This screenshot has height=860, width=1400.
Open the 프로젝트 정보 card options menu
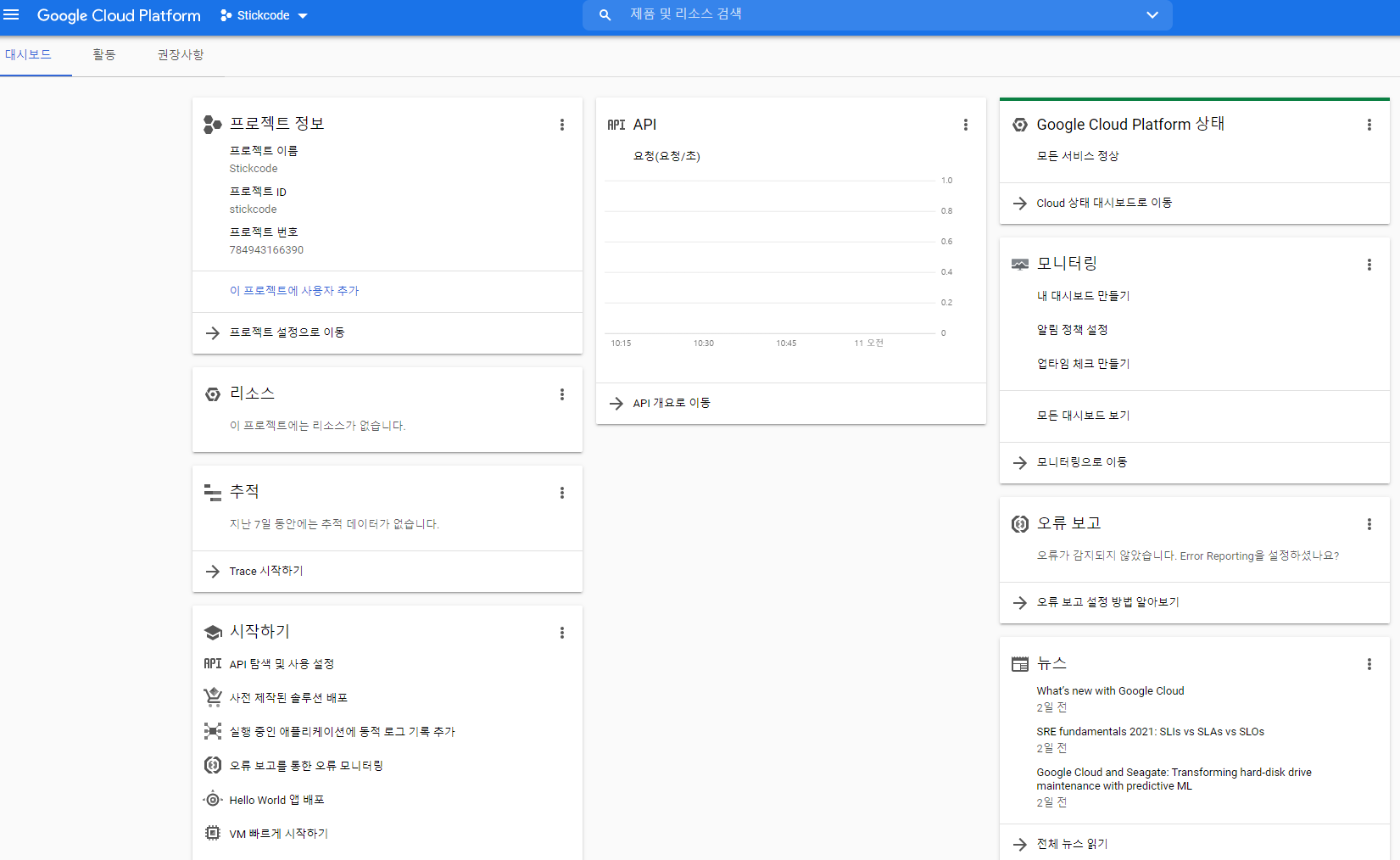coord(562,125)
